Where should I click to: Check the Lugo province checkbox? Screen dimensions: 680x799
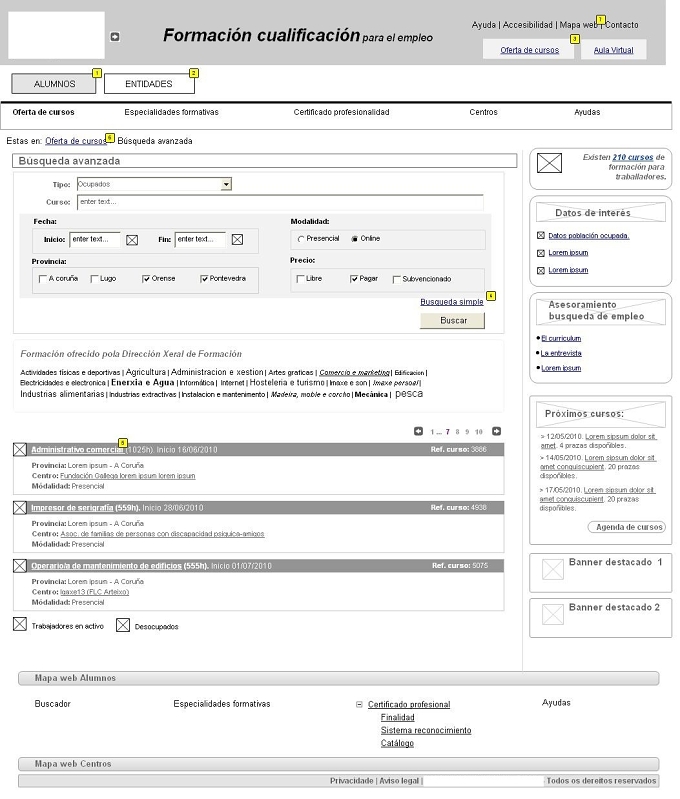coord(94,279)
